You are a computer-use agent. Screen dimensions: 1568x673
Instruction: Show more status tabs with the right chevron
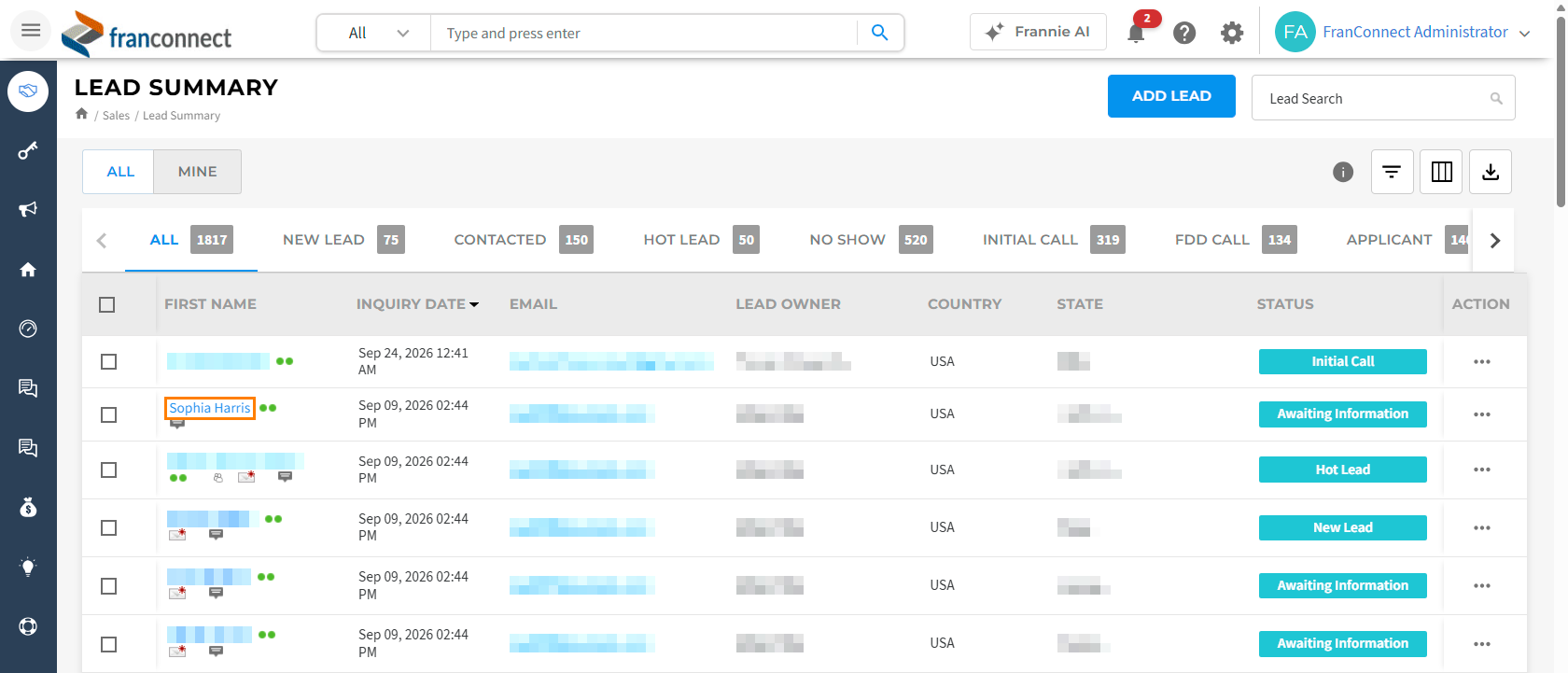[x=1495, y=240]
